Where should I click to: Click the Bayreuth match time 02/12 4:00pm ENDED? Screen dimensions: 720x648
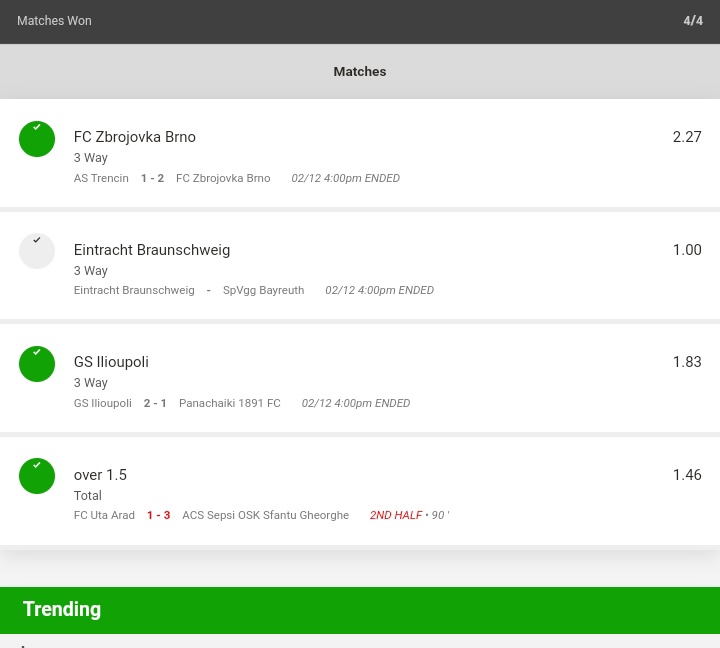click(x=379, y=290)
